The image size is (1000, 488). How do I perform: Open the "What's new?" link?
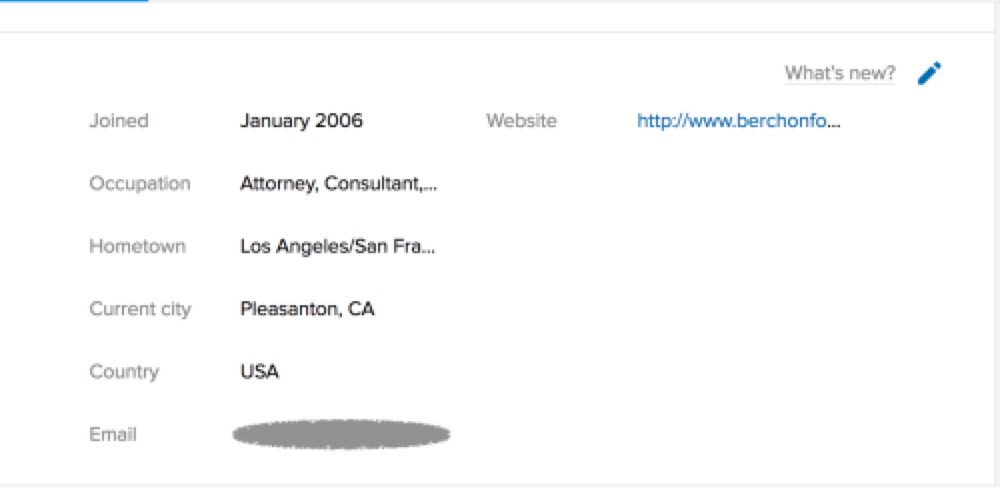tap(839, 73)
